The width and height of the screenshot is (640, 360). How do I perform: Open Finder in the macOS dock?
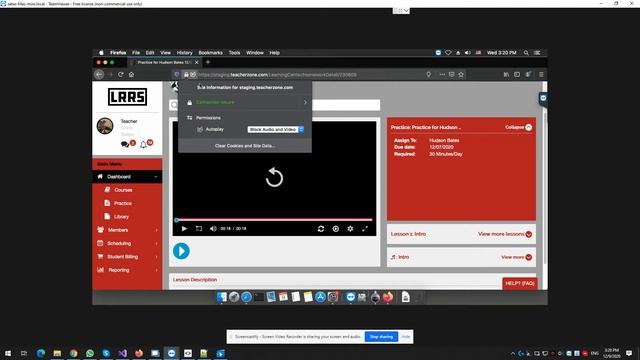pyautogui.click(x=222, y=297)
